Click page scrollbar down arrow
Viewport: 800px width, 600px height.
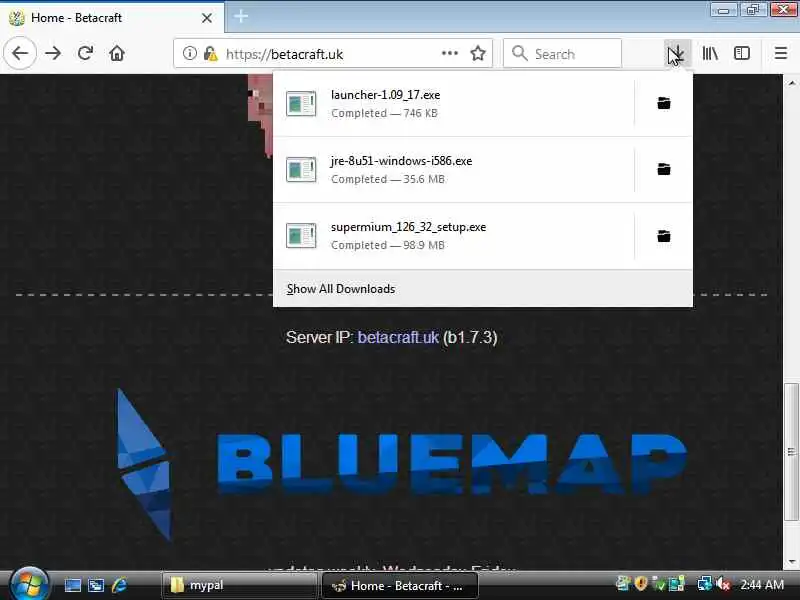click(791, 562)
